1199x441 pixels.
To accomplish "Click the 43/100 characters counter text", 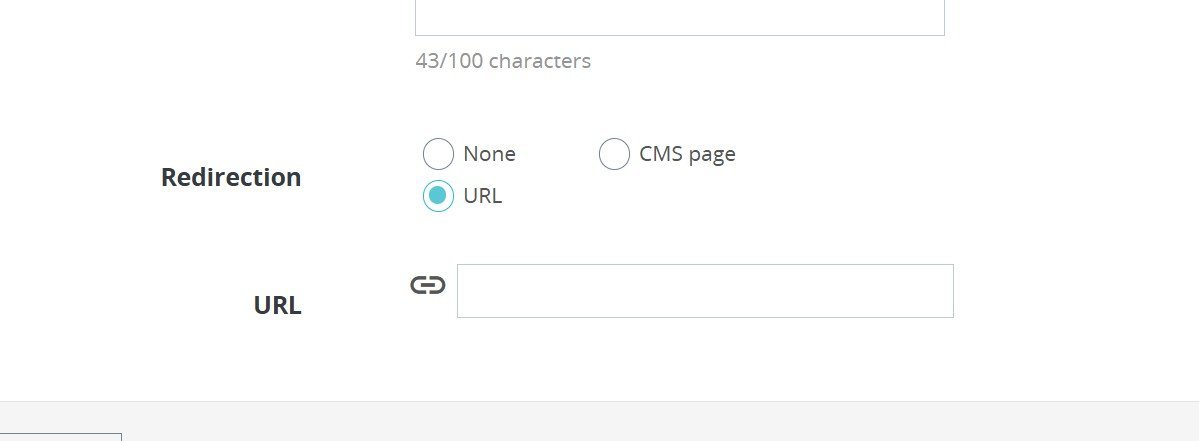I will [503, 61].
